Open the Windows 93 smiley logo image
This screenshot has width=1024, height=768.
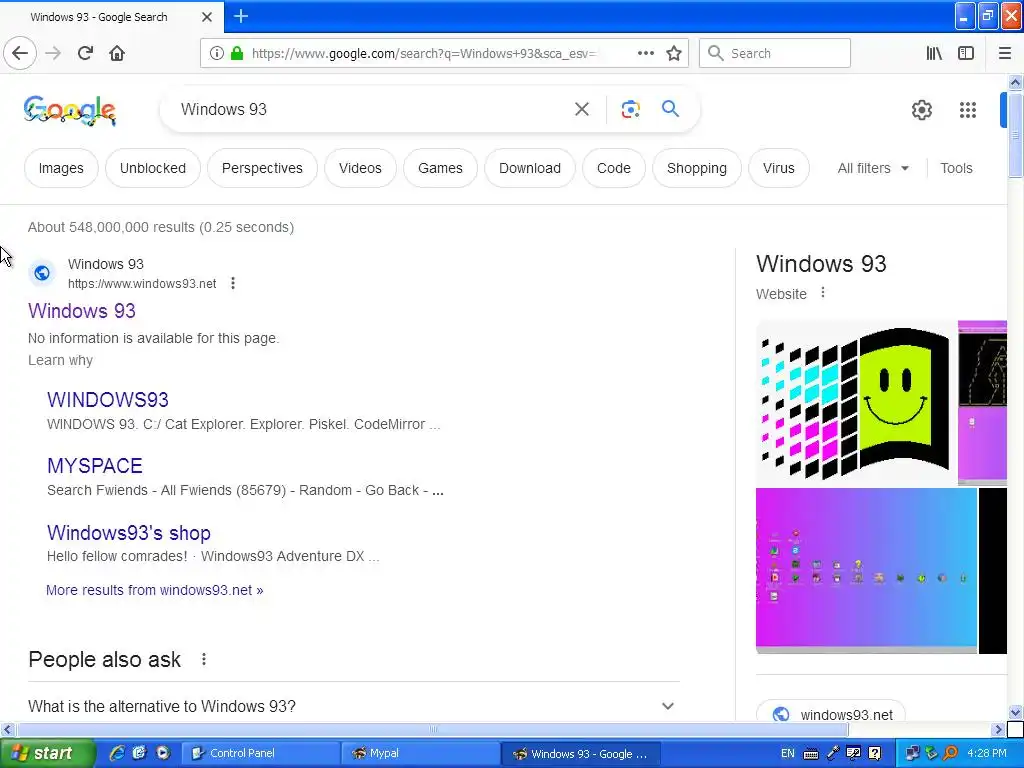pos(855,402)
